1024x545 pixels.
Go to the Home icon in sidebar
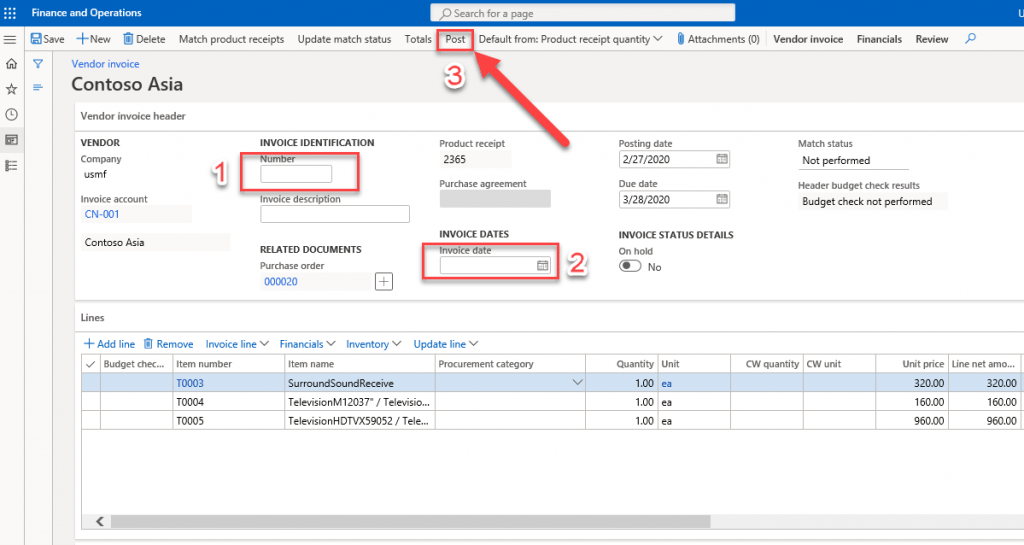(11, 64)
